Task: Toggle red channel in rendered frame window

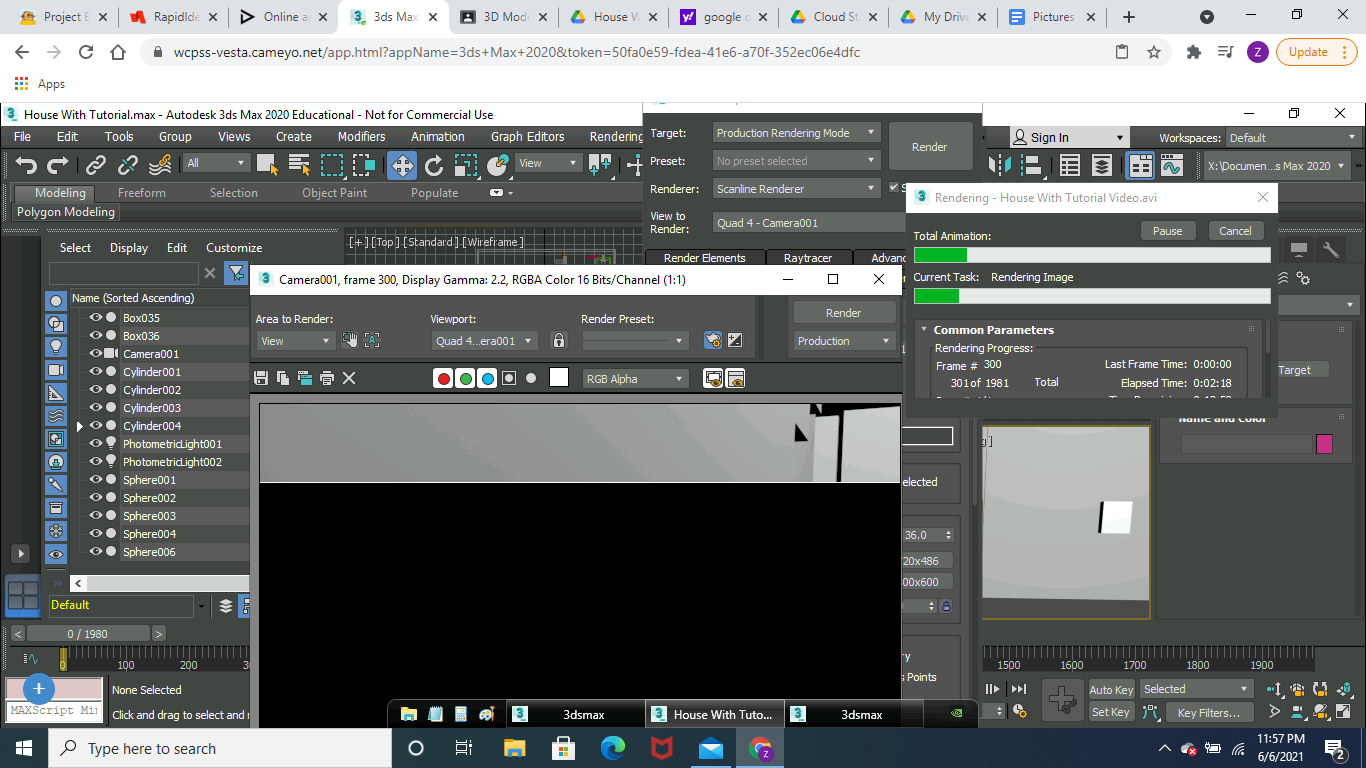Action: pyautogui.click(x=444, y=378)
